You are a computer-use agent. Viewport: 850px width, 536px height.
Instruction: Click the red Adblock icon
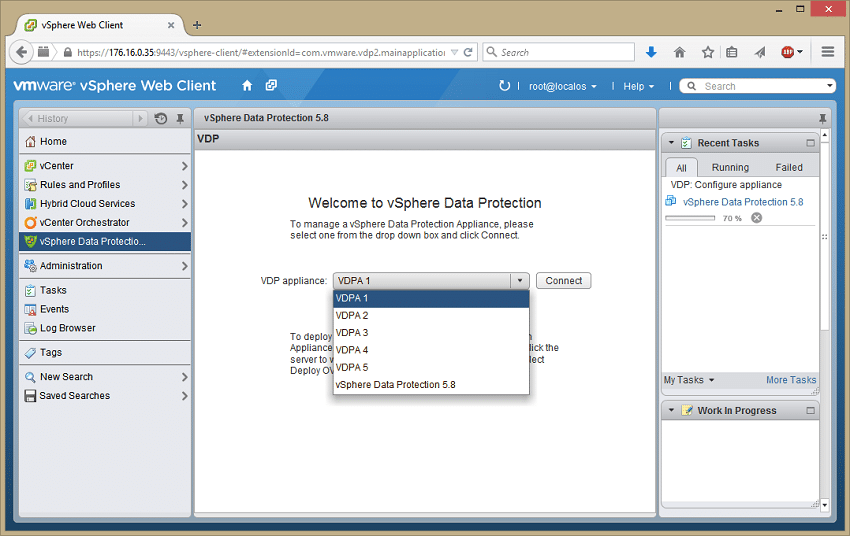(x=788, y=52)
